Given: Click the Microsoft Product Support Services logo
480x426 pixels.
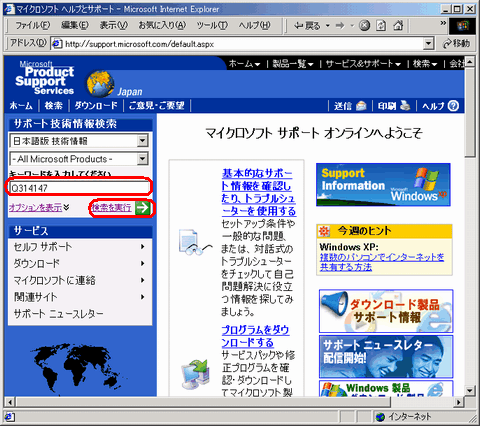Looking at the screenshot, I should point(45,78).
